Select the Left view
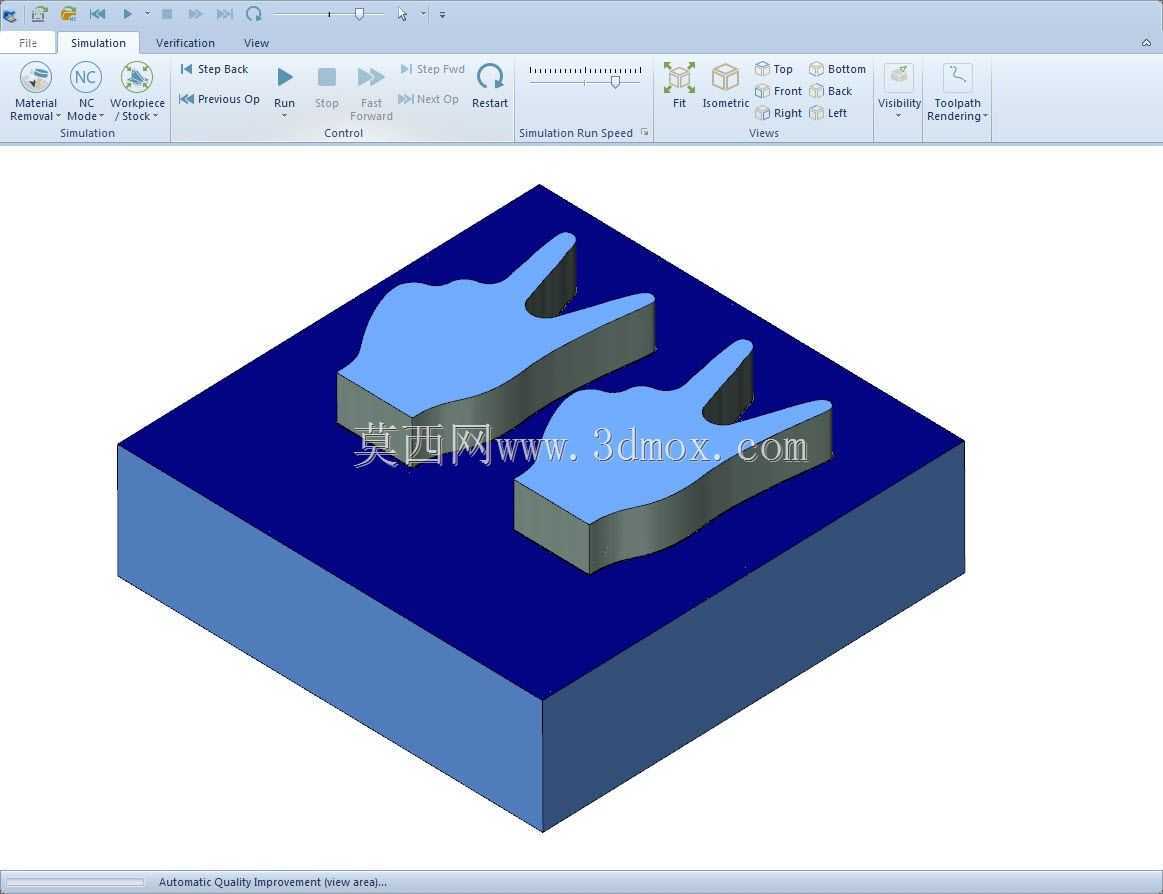The height and width of the screenshot is (894, 1163). coord(828,114)
